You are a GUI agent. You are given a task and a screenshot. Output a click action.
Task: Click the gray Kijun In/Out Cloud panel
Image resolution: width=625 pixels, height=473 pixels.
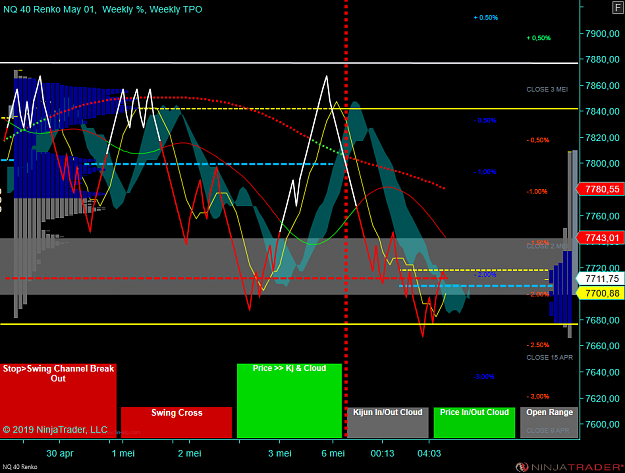point(387,422)
